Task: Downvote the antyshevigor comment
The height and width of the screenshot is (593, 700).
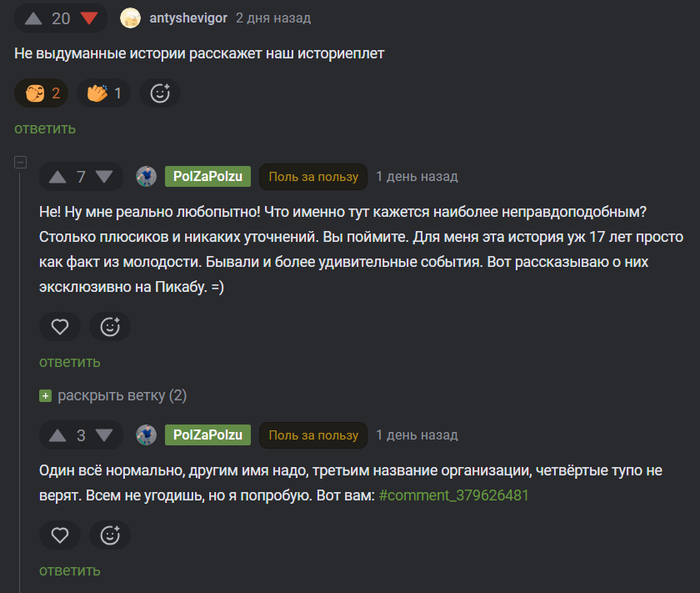Action: click(x=89, y=18)
